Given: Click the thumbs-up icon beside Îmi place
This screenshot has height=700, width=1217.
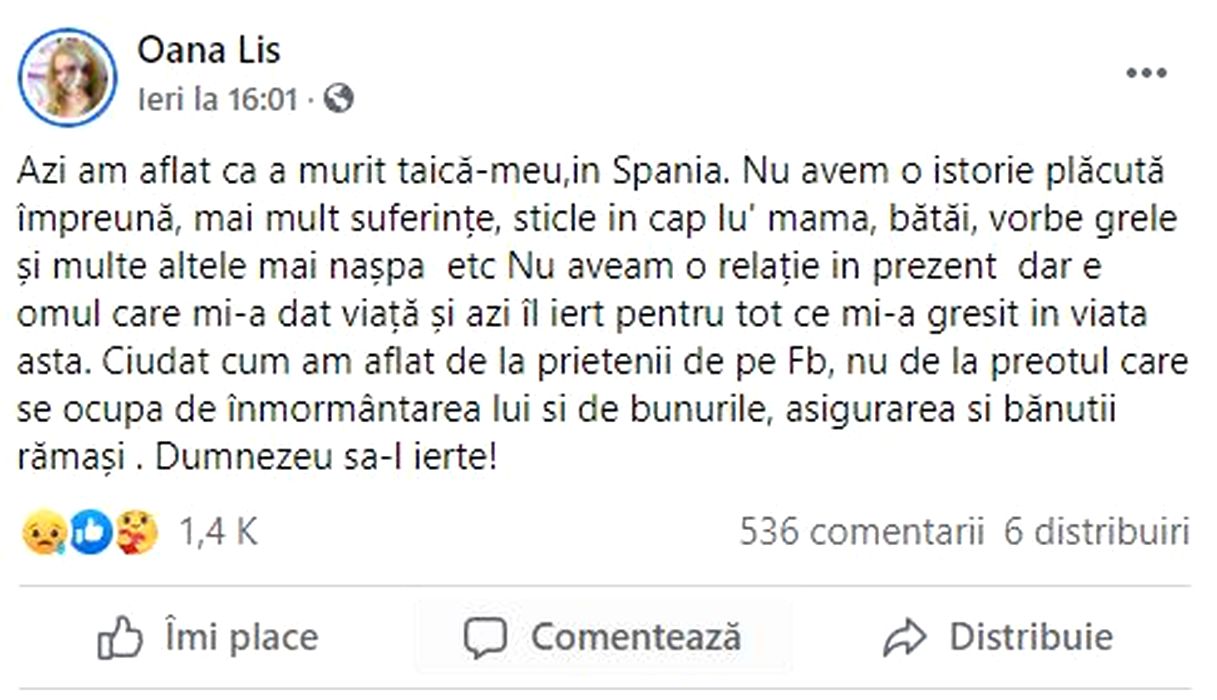Looking at the screenshot, I should 121,638.
